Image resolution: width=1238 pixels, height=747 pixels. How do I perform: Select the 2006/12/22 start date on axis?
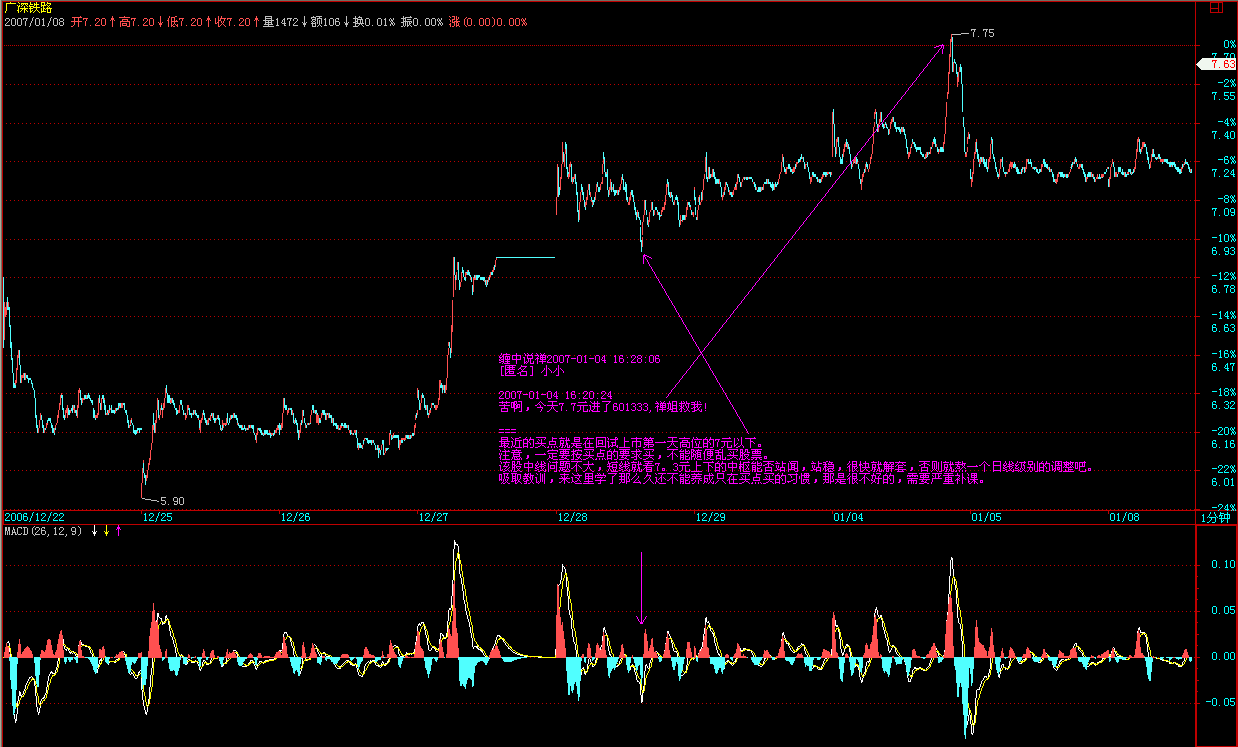click(x=34, y=518)
